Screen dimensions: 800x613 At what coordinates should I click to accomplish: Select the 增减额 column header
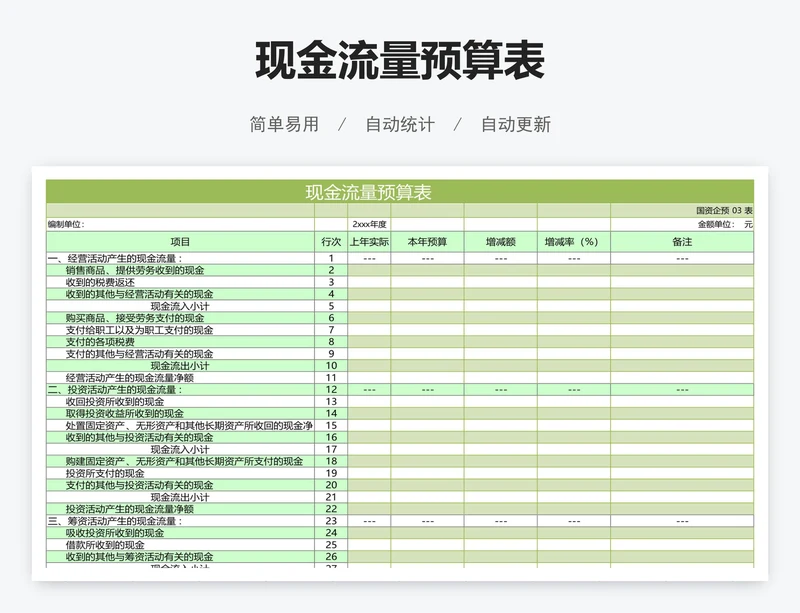pos(501,242)
